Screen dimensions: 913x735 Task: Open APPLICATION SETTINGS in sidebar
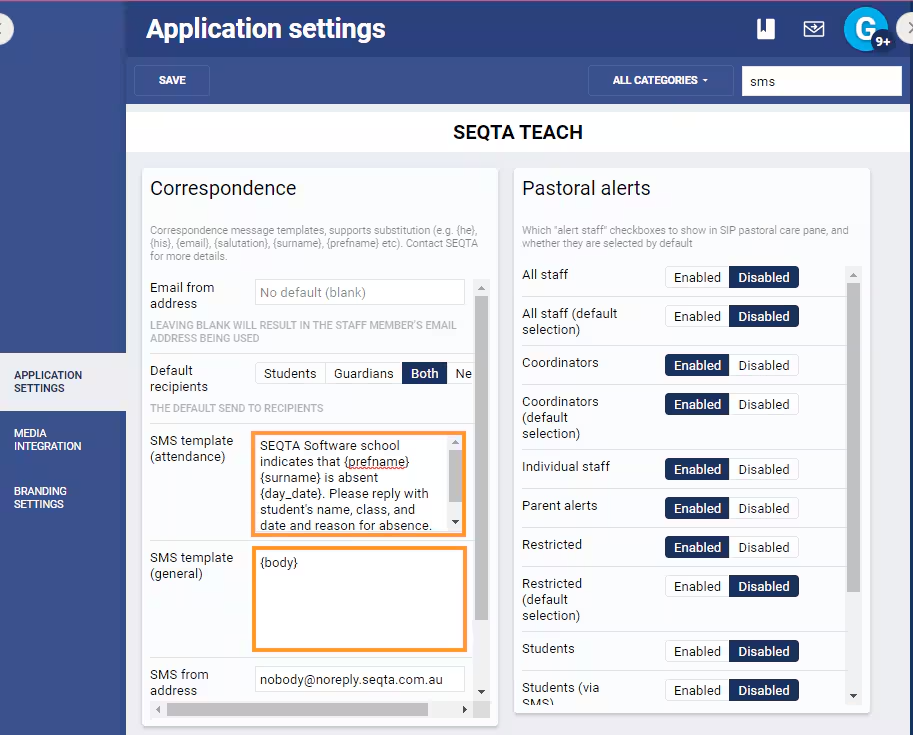pyautogui.click(x=63, y=381)
